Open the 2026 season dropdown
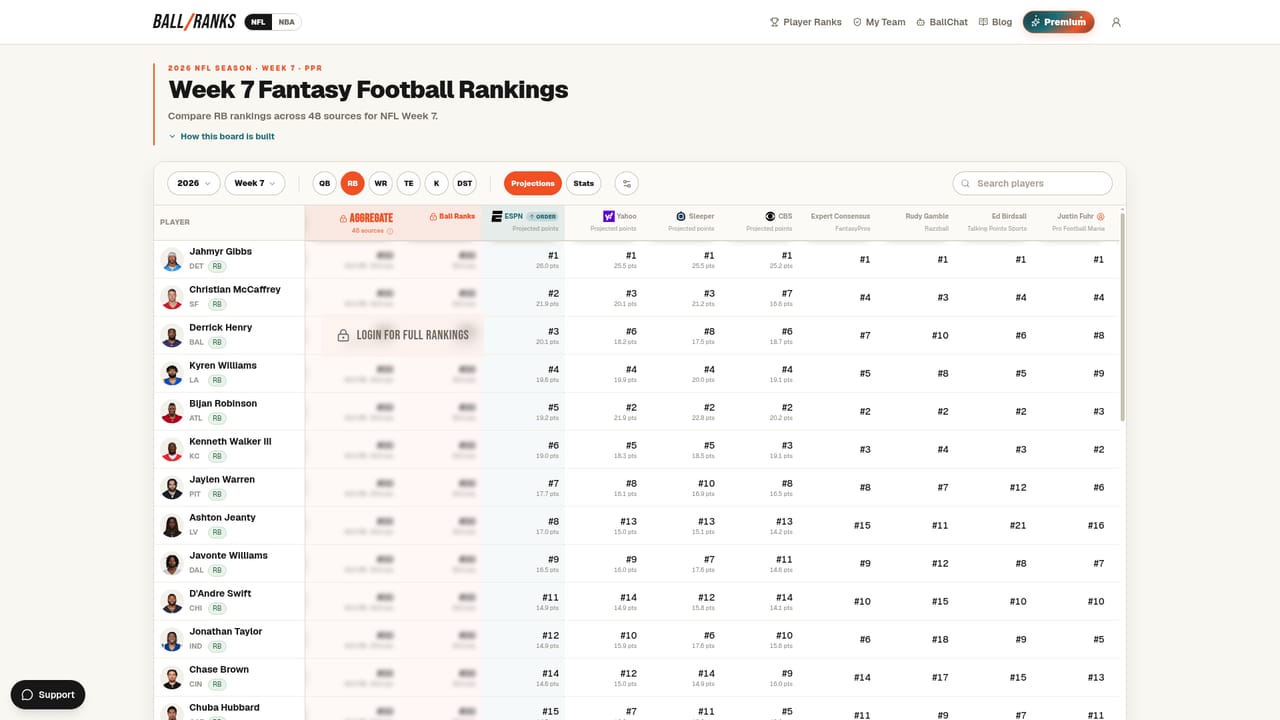 (194, 183)
